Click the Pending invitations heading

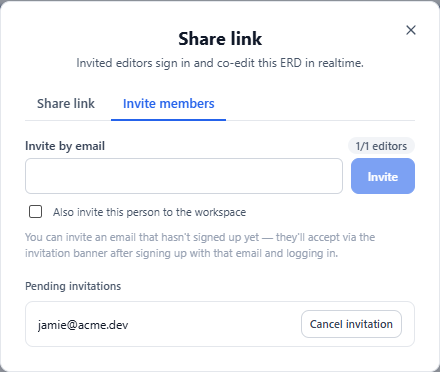pyautogui.click(x=73, y=286)
